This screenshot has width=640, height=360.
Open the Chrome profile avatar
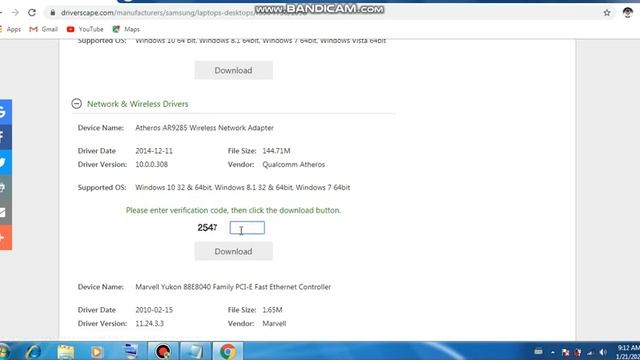627,13
